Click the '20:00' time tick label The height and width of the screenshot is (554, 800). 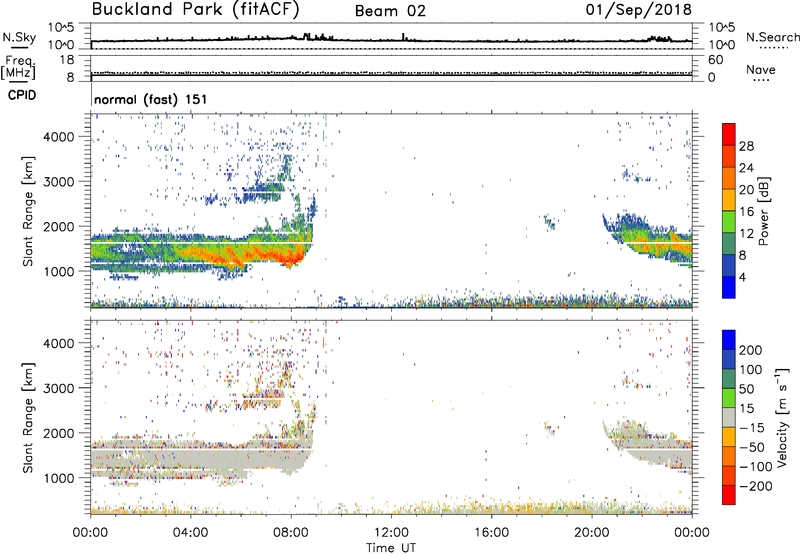click(591, 533)
